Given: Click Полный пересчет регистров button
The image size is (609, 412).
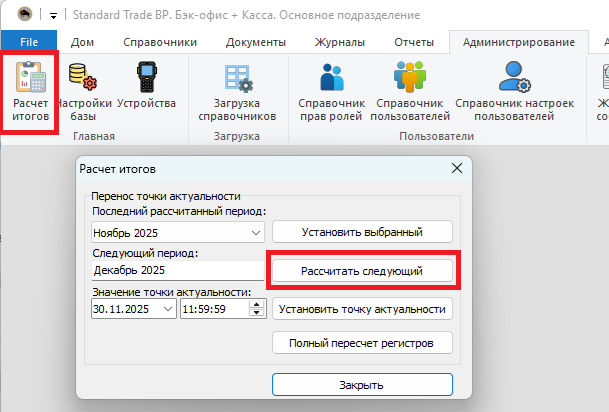Looking at the screenshot, I should 362,343.
